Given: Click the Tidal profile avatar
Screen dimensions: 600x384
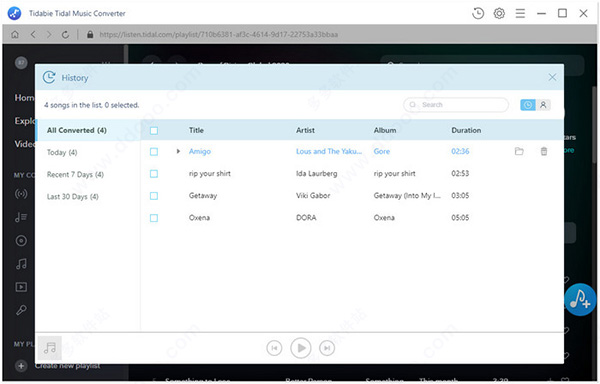Looking at the screenshot, I should pos(21,63).
